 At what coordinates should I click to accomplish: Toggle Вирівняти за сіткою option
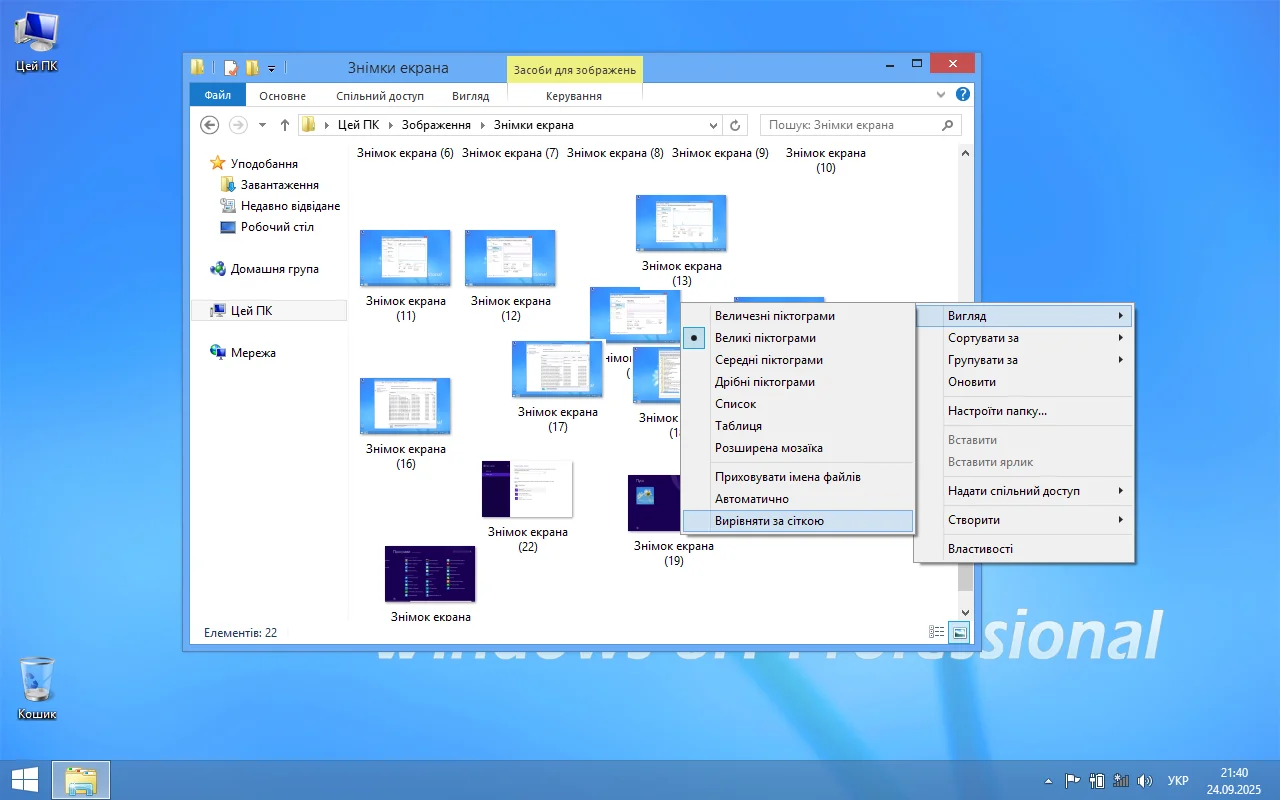[769, 521]
